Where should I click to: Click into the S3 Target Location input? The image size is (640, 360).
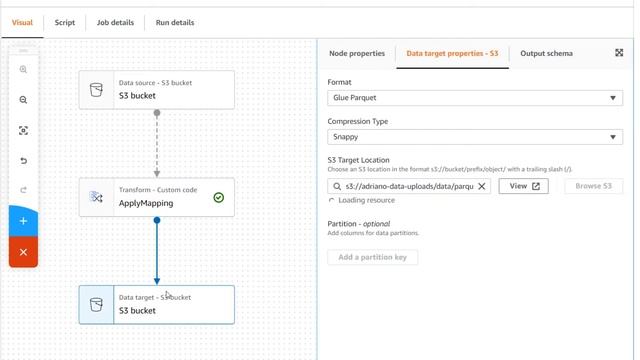click(x=409, y=186)
